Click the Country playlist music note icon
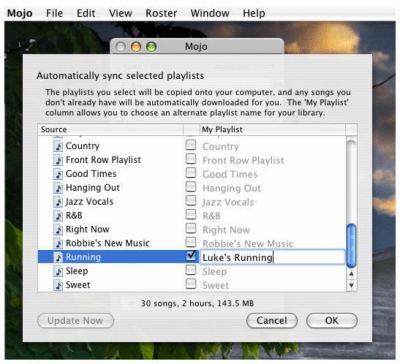This screenshot has height=364, width=400. click(58, 146)
